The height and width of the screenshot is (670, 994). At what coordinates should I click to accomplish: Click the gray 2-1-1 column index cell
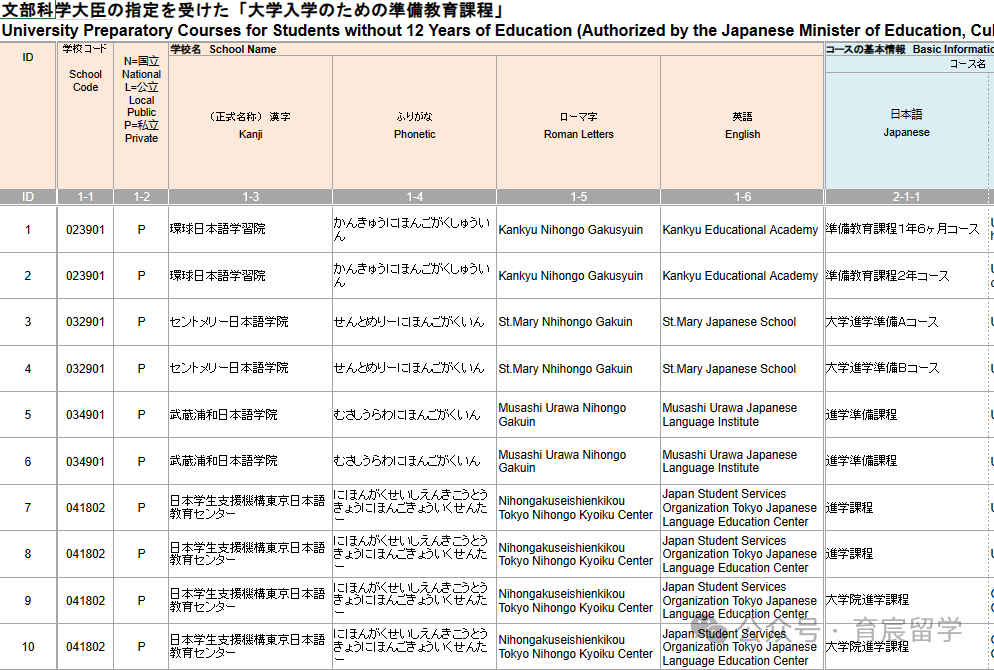[907, 196]
